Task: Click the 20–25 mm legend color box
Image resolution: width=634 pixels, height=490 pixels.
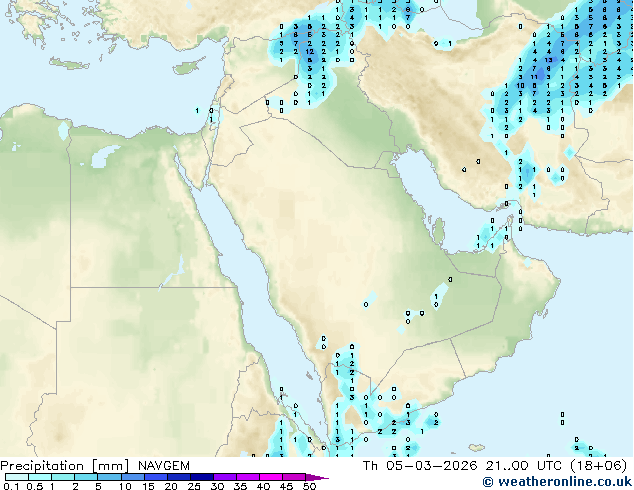Action: point(178,477)
